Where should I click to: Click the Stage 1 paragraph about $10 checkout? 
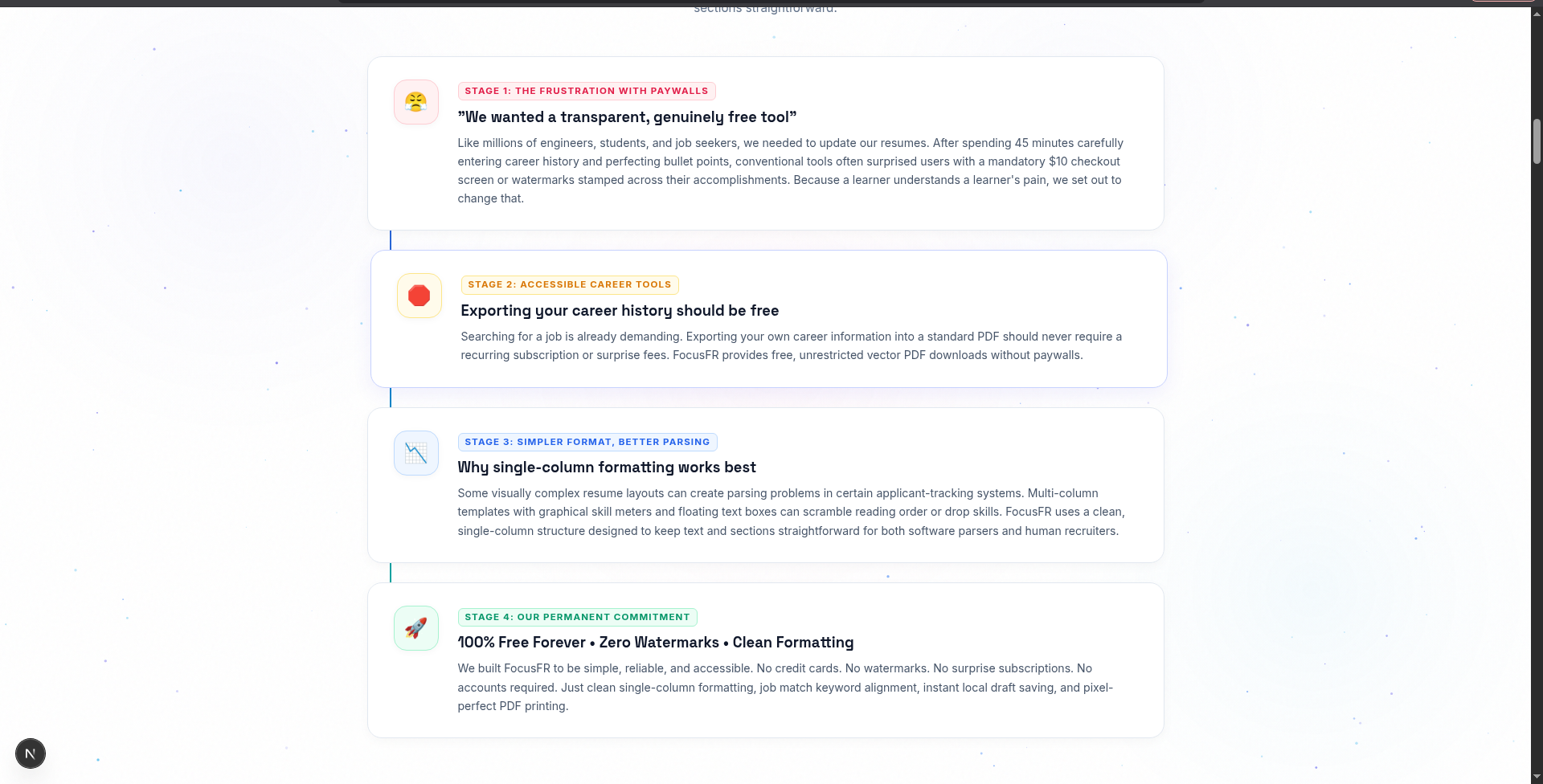click(791, 170)
